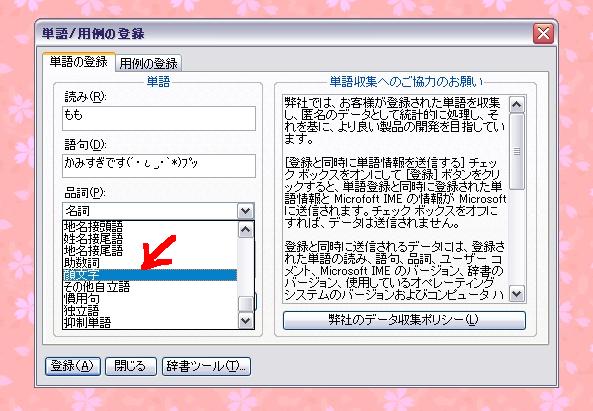Click the 閉じる button
The width and height of the screenshot is (593, 411).
point(130,366)
